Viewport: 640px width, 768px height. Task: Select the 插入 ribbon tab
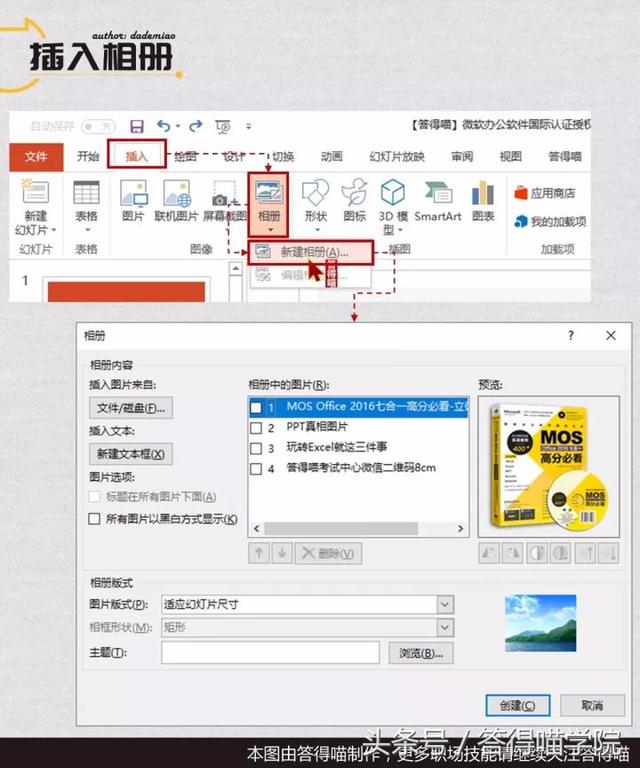137,156
